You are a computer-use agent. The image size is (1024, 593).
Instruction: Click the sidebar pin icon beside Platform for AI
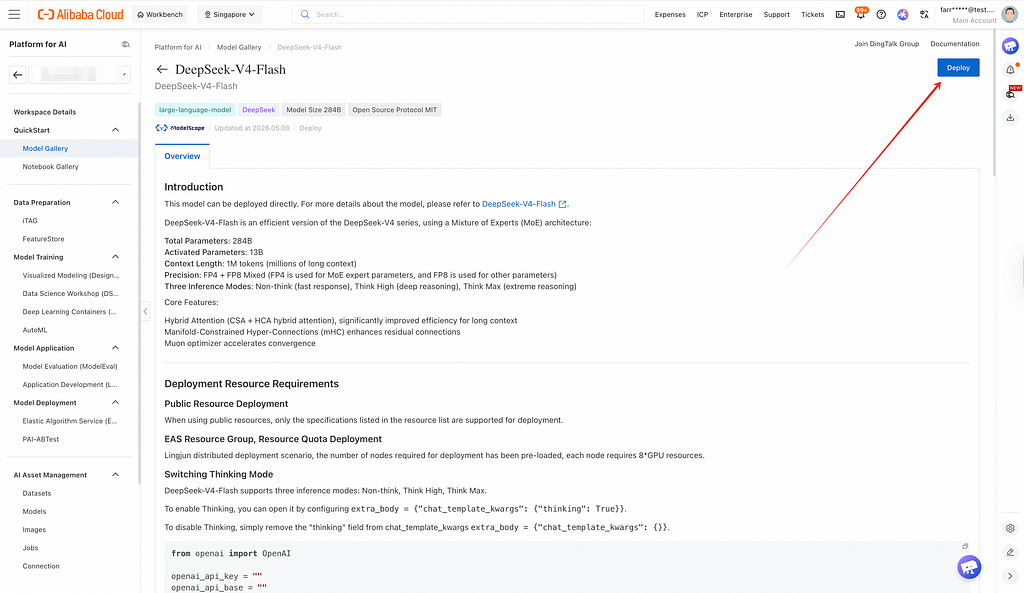[x=125, y=44]
